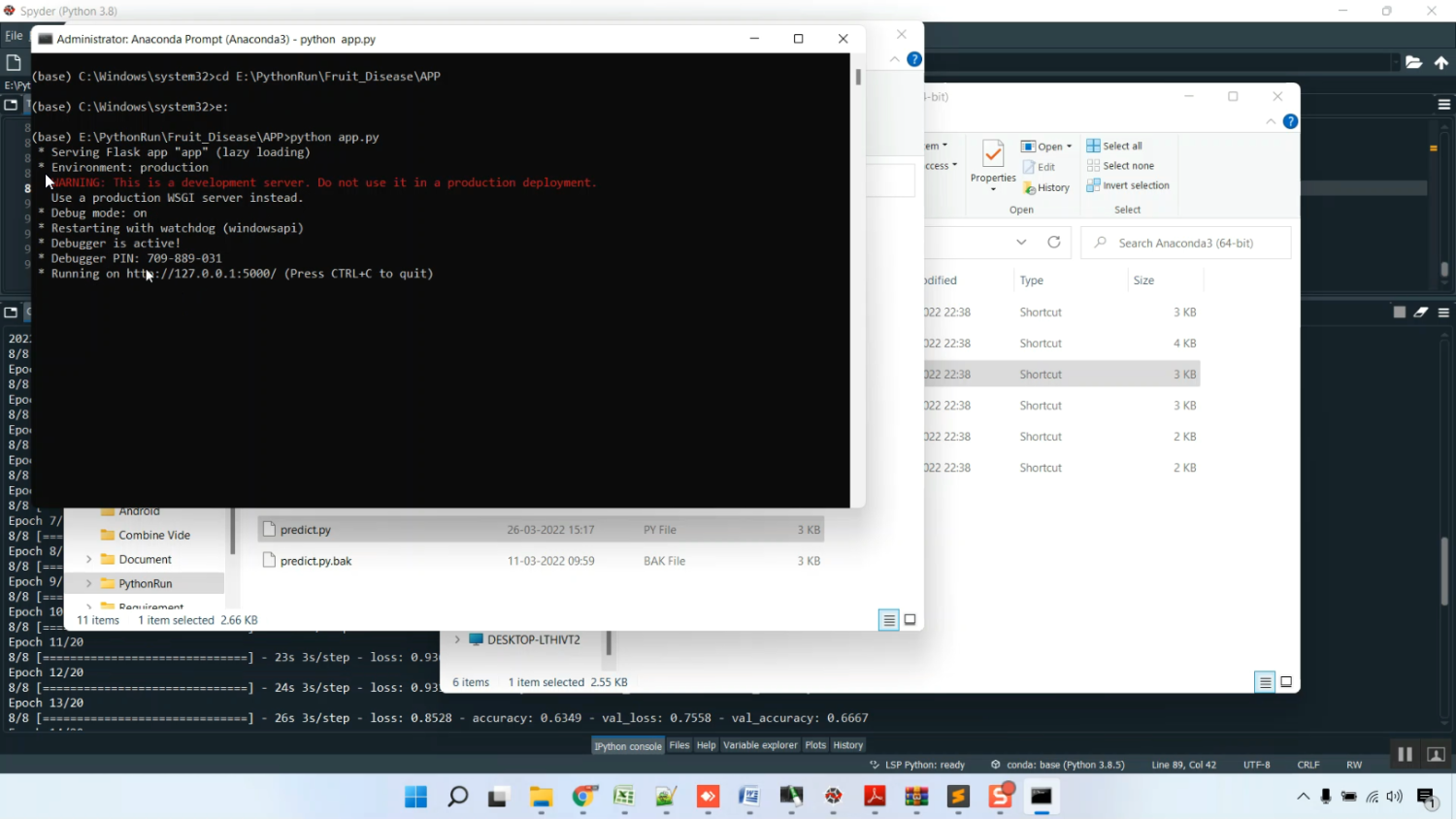Click Invert selection in the ribbon

1128,185
